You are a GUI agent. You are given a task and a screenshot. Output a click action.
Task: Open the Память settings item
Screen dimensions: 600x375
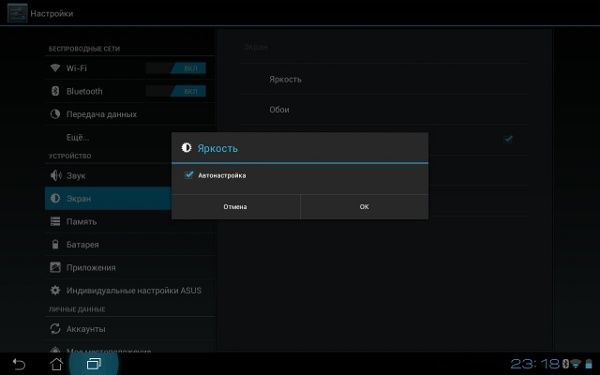tap(129, 221)
